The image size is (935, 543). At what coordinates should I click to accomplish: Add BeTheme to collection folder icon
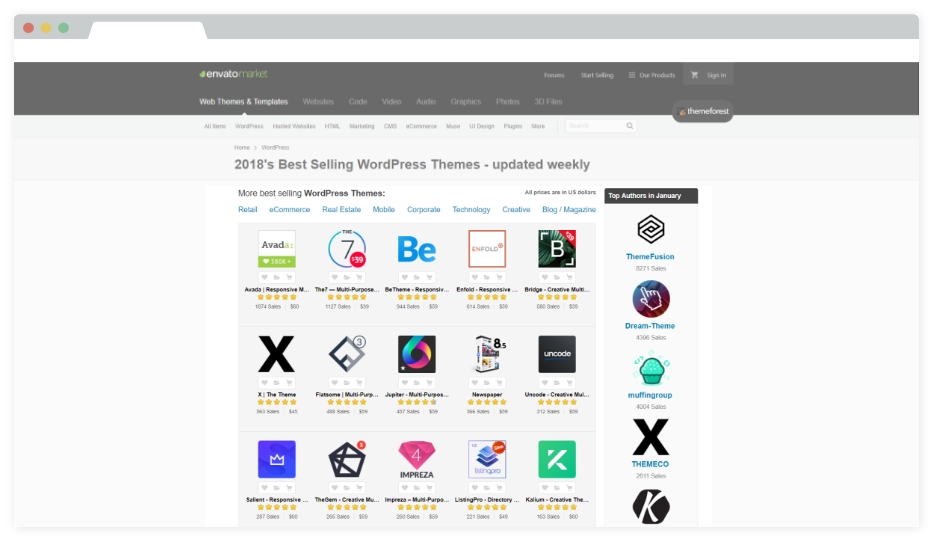click(x=417, y=277)
